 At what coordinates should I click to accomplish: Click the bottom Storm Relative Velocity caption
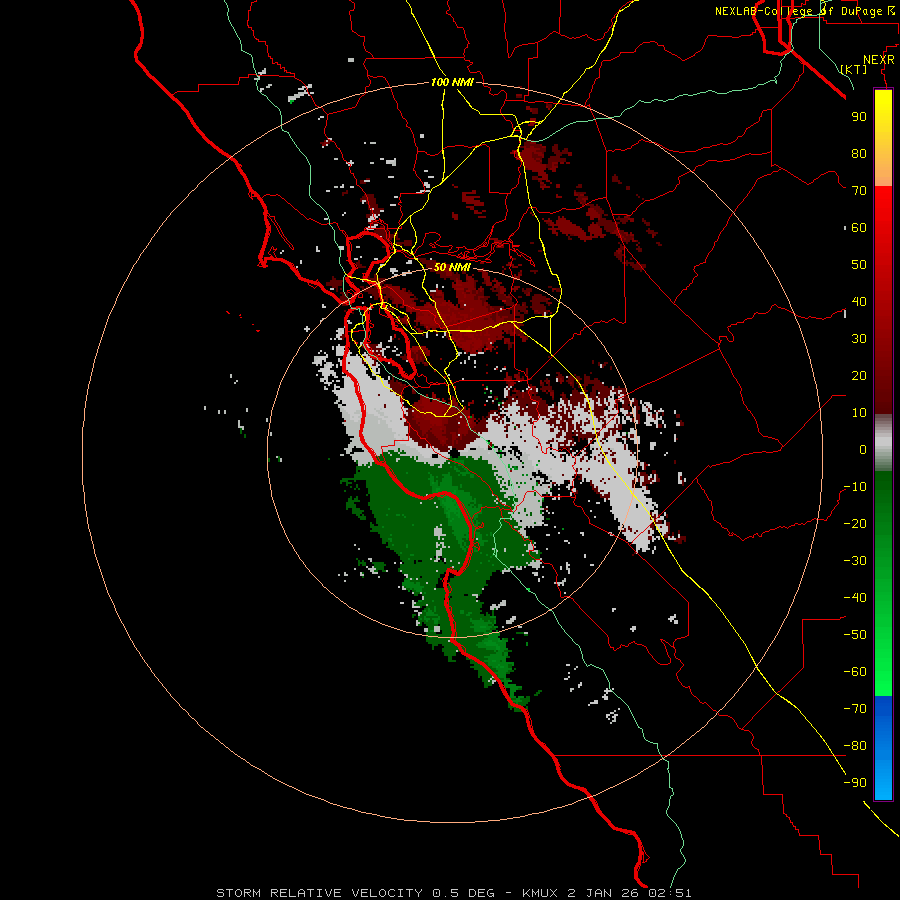pyautogui.click(x=453, y=893)
